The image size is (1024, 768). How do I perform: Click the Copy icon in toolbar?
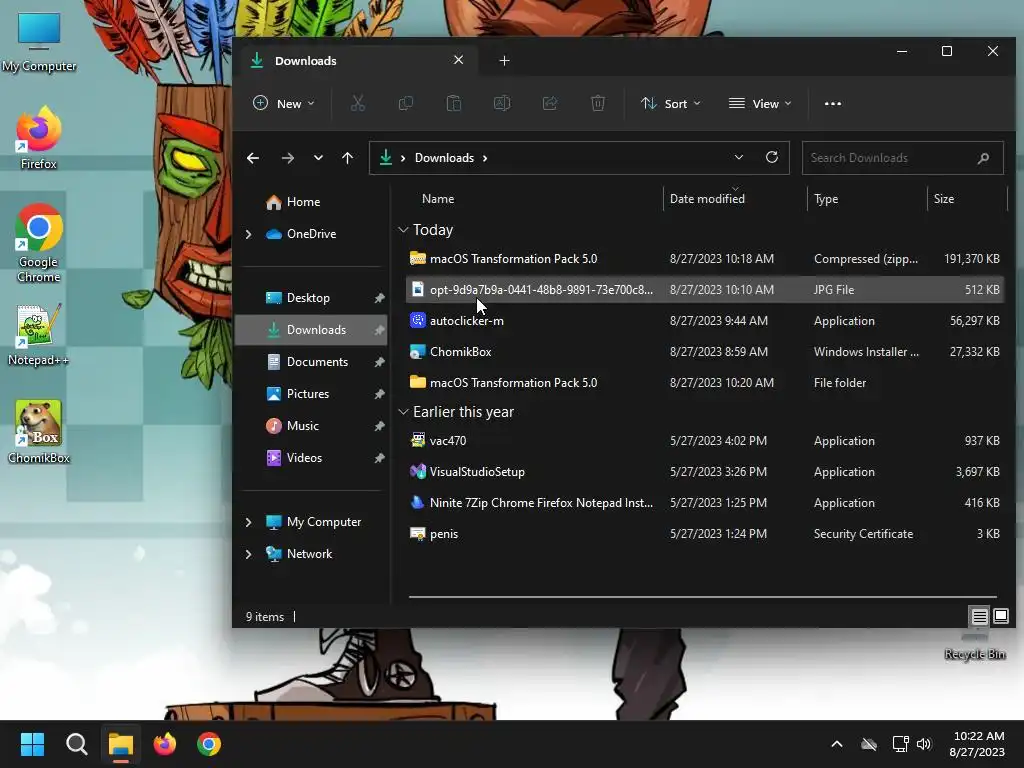[x=406, y=103]
